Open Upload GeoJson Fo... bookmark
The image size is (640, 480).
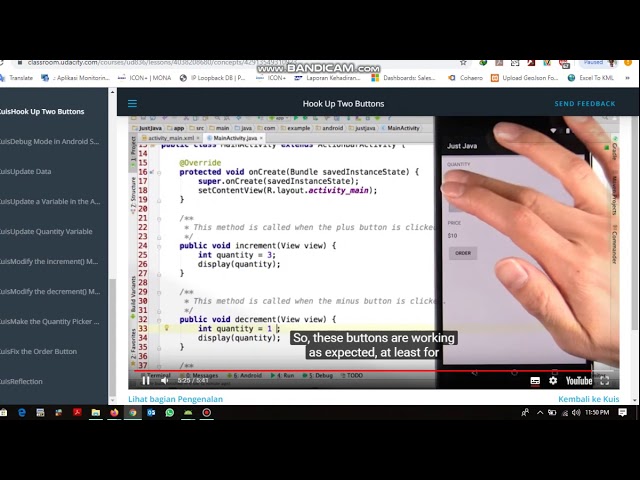(524, 78)
